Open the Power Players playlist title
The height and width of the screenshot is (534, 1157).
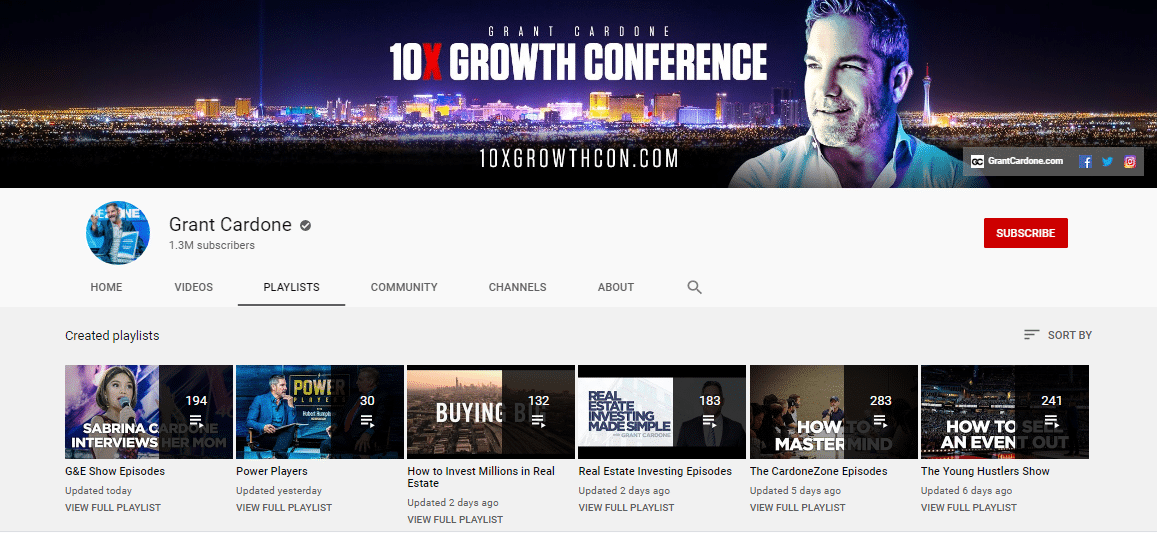click(272, 471)
